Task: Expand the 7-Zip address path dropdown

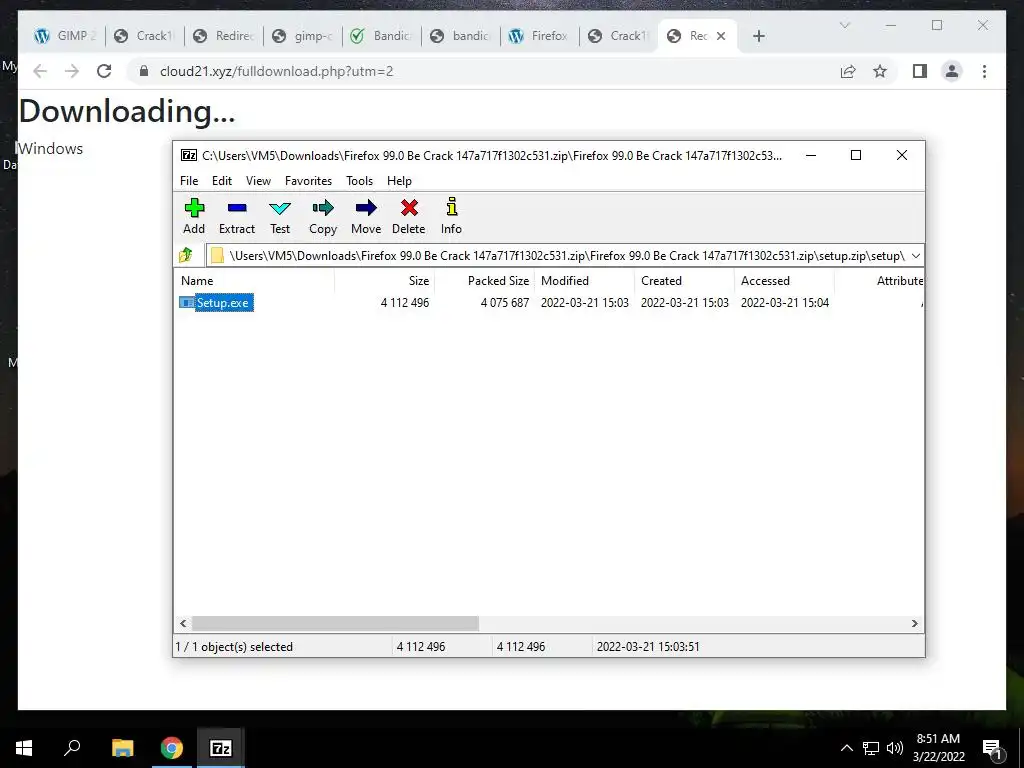Action: click(916, 256)
